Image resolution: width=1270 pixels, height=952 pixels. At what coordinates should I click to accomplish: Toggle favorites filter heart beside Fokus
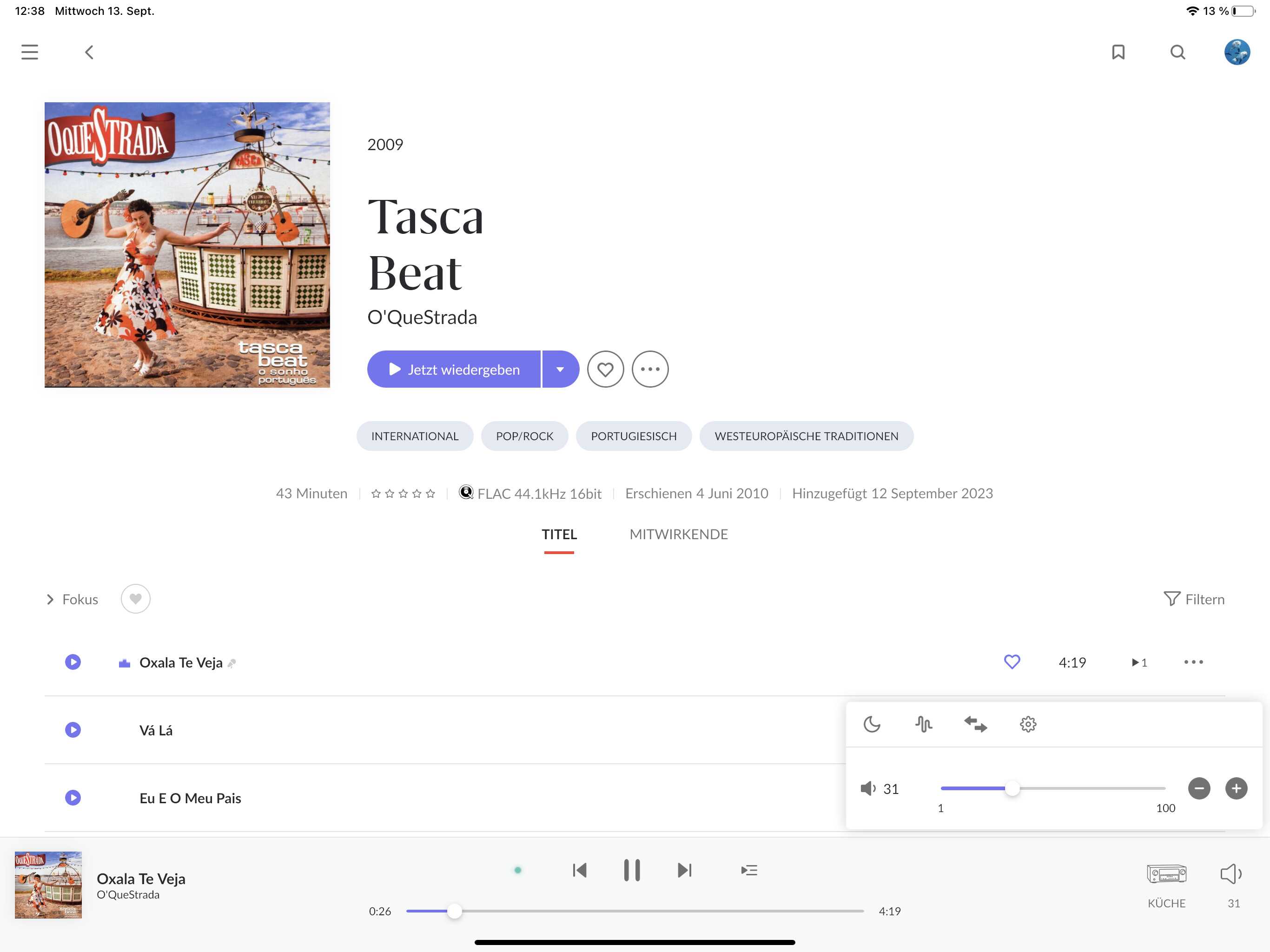click(x=135, y=599)
